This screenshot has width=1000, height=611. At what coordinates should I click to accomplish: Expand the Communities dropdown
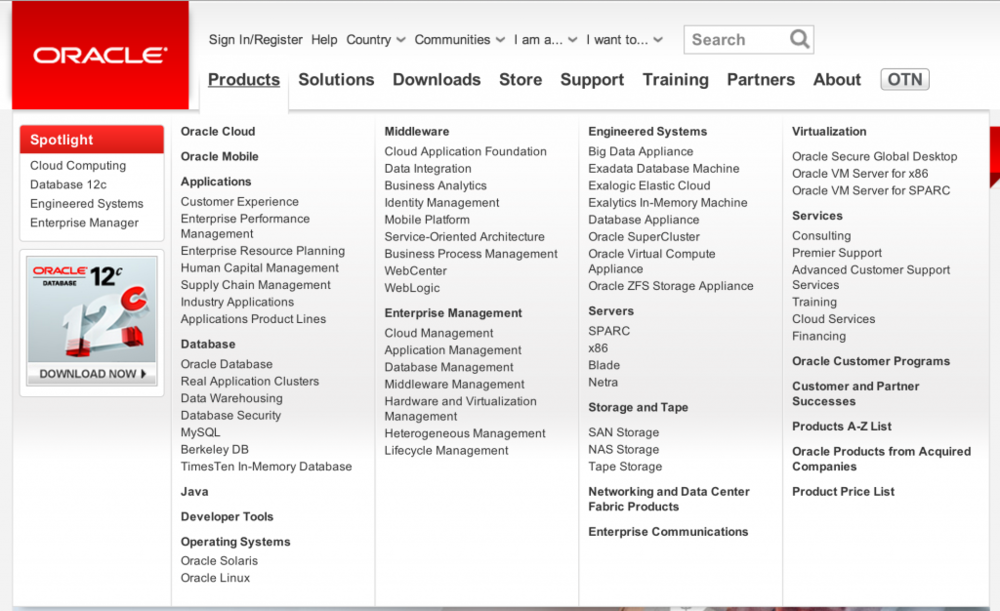coord(459,40)
